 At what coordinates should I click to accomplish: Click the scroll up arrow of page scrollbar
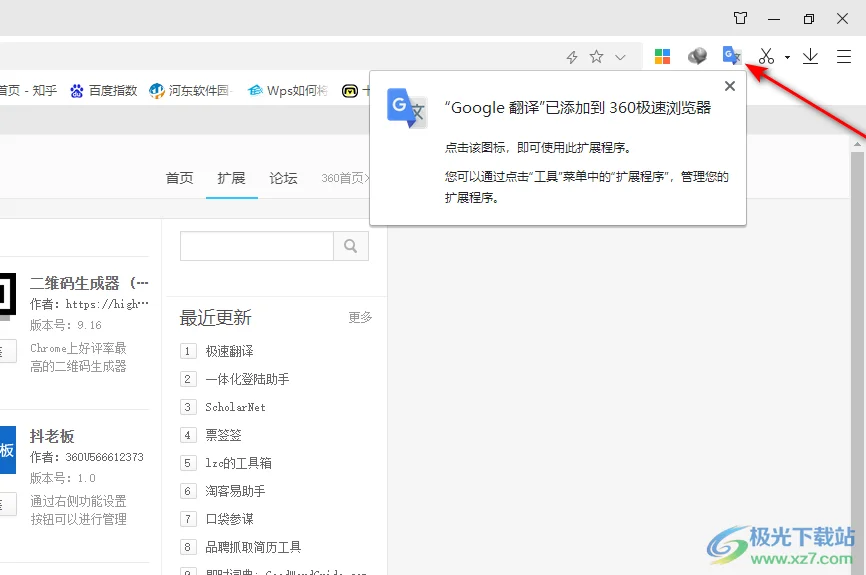857,145
